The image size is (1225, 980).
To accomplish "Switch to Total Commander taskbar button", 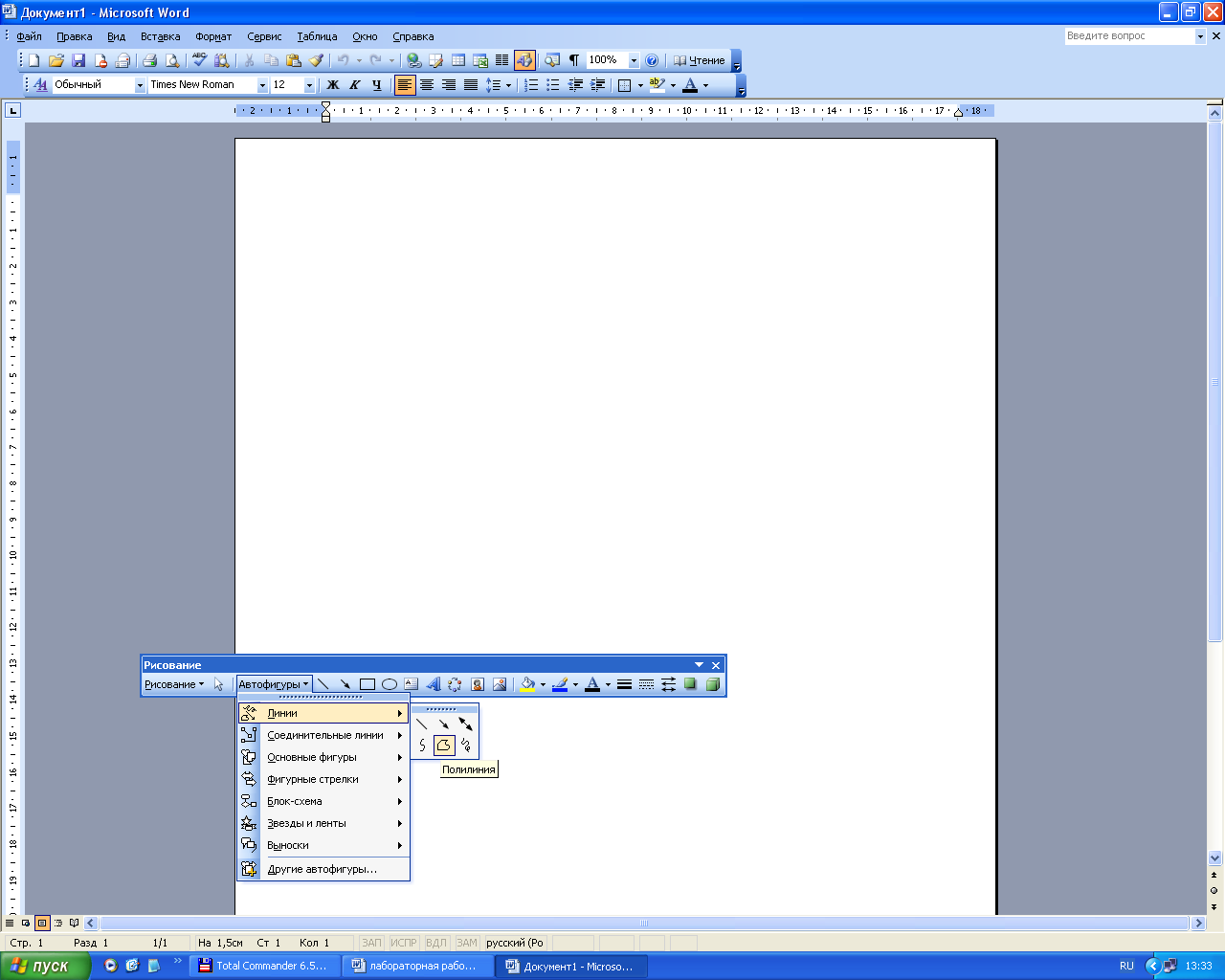I will pyautogui.click(x=263, y=966).
